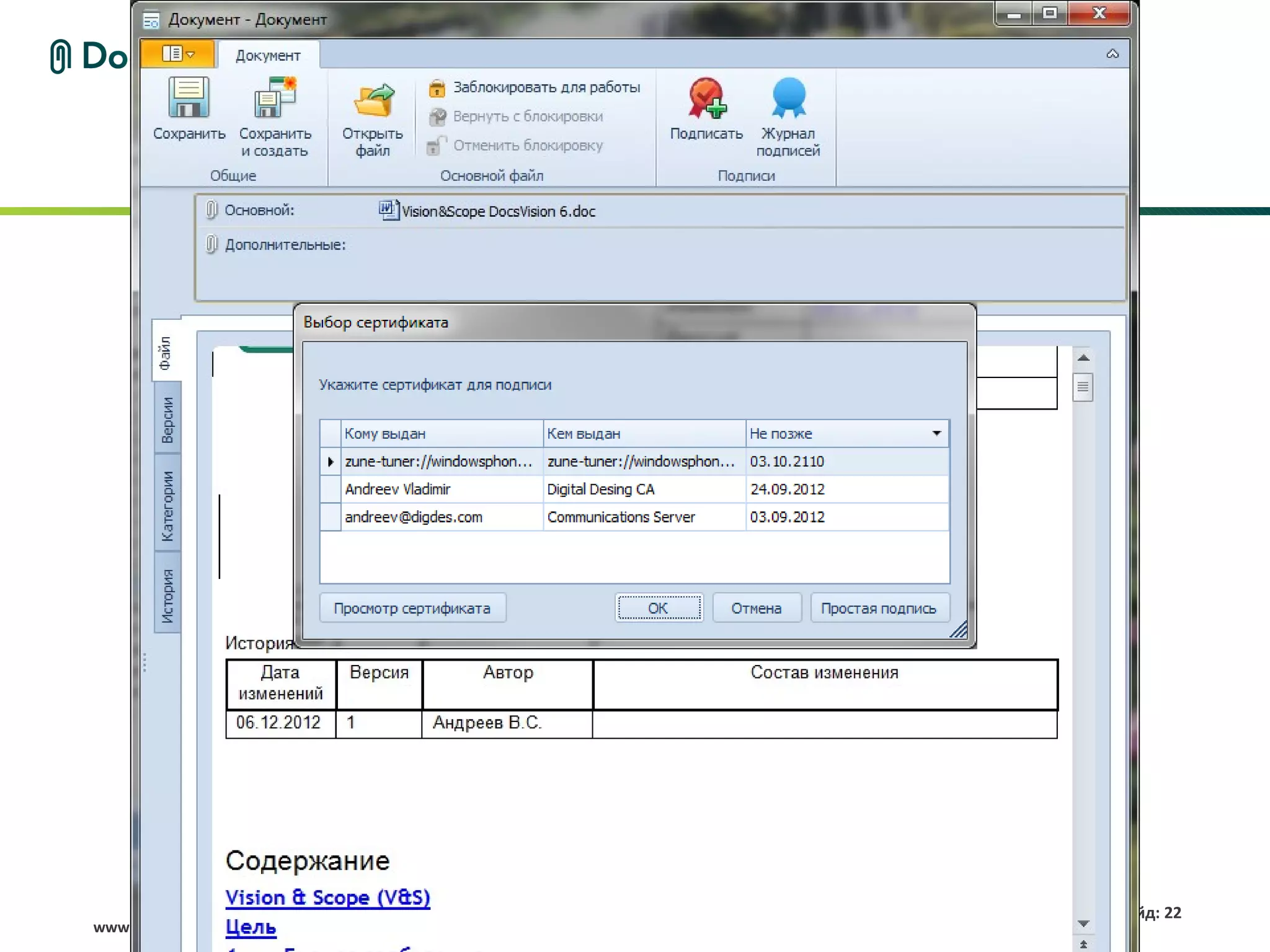Click the document vertical scrollbar thumb

point(1083,387)
